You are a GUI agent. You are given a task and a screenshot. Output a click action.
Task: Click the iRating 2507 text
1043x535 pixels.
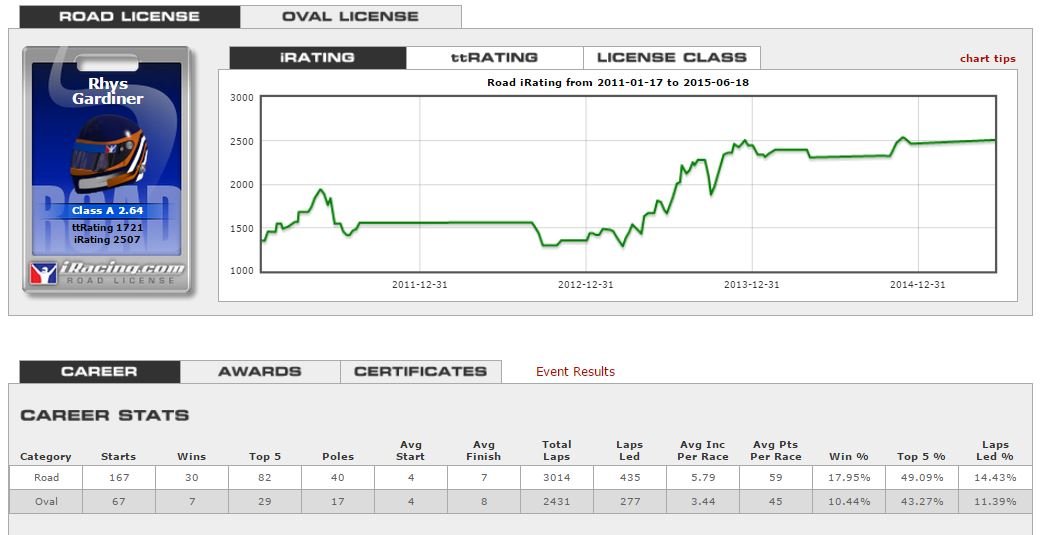point(108,240)
